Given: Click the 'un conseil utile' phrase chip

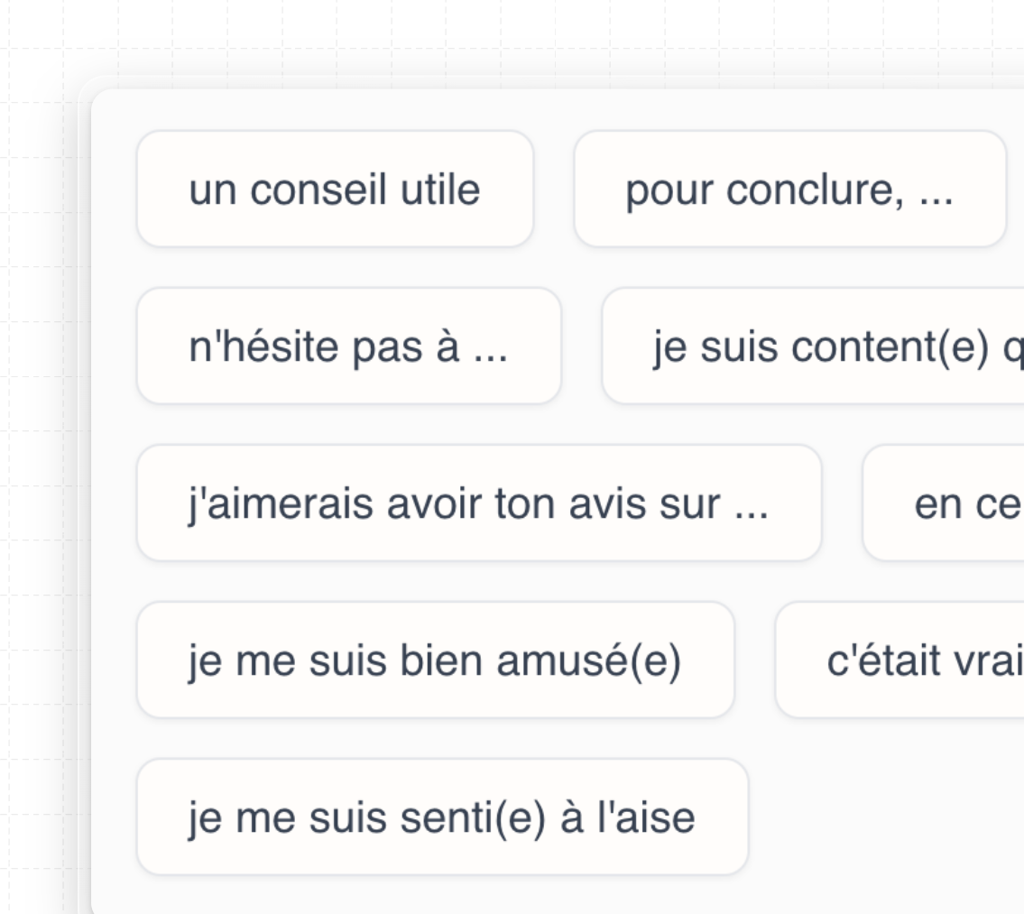Looking at the screenshot, I should click(x=335, y=189).
